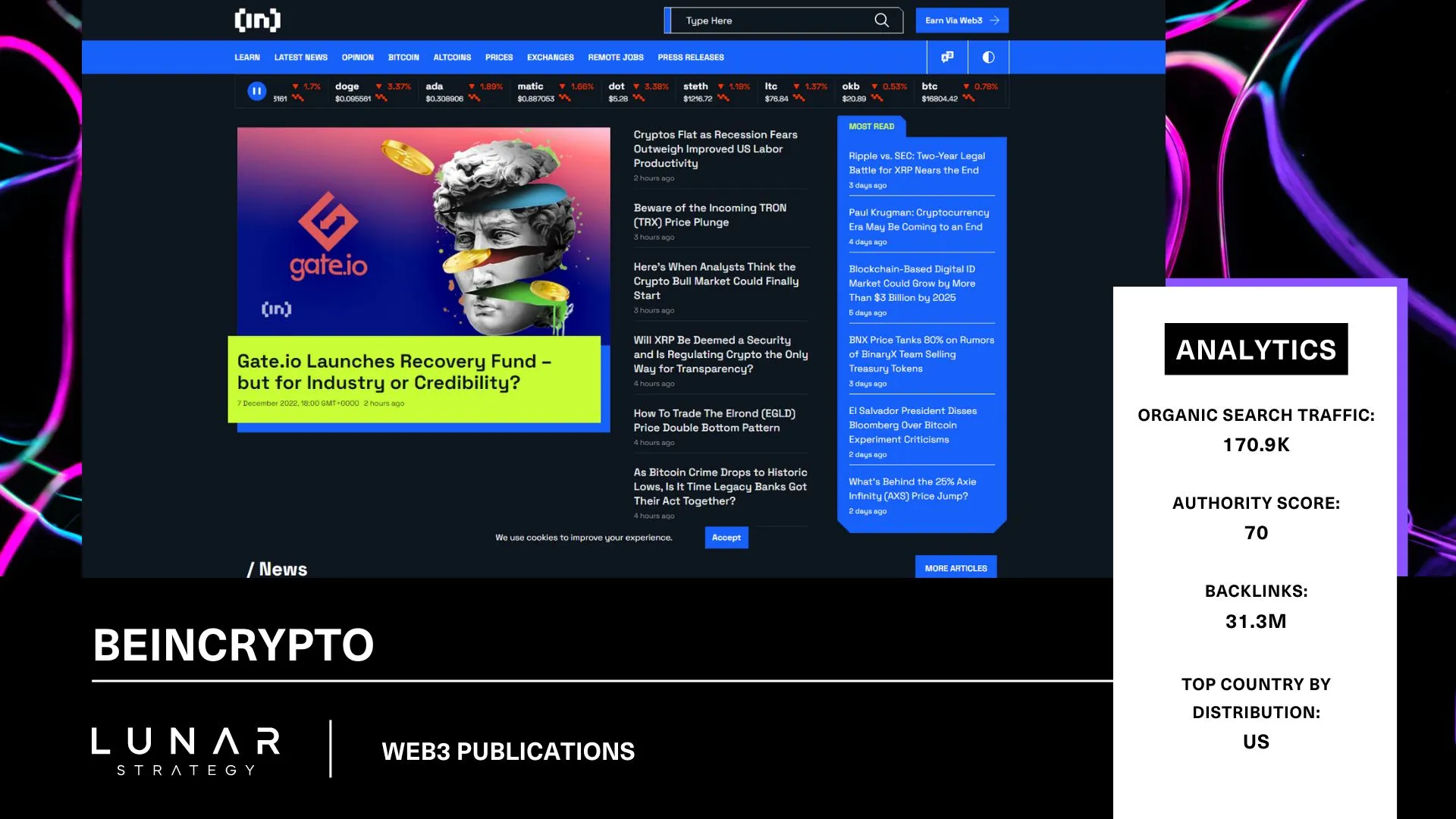Open Paul Krugman Cryptocurrency Era article
This screenshot has width=1456, height=819.
pos(919,219)
